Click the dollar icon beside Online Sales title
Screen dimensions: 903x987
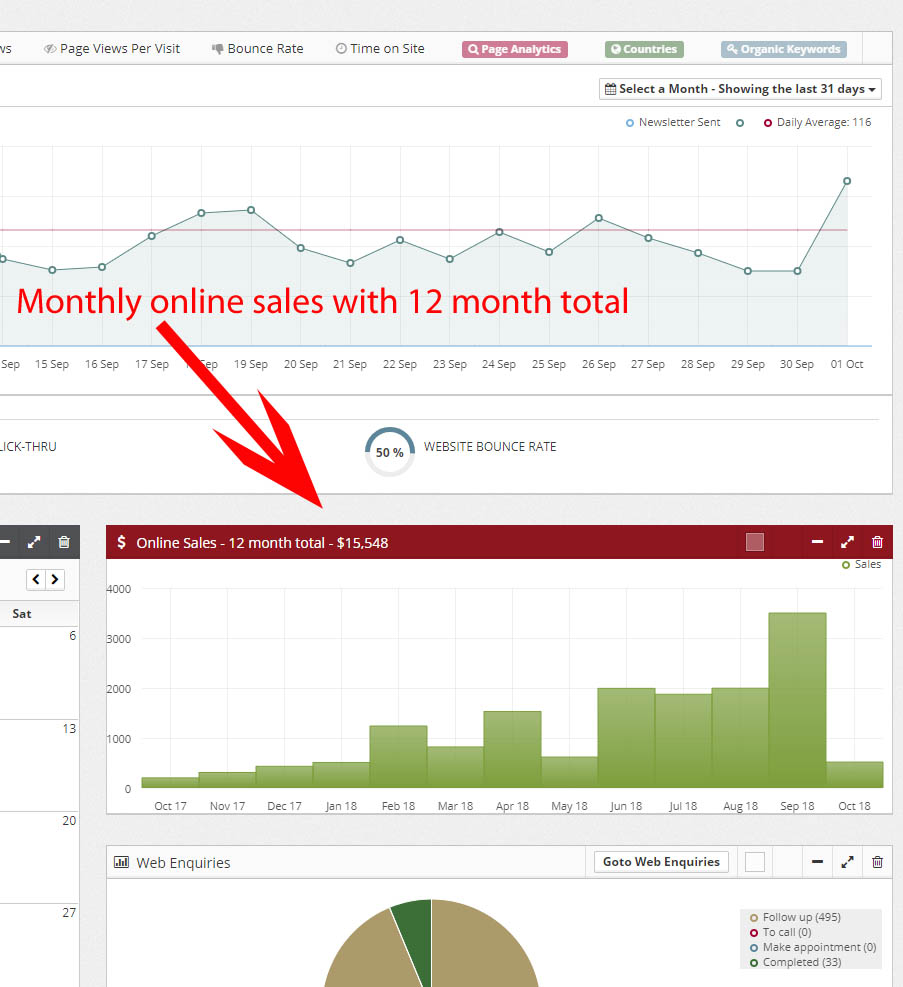click(121, 541)
